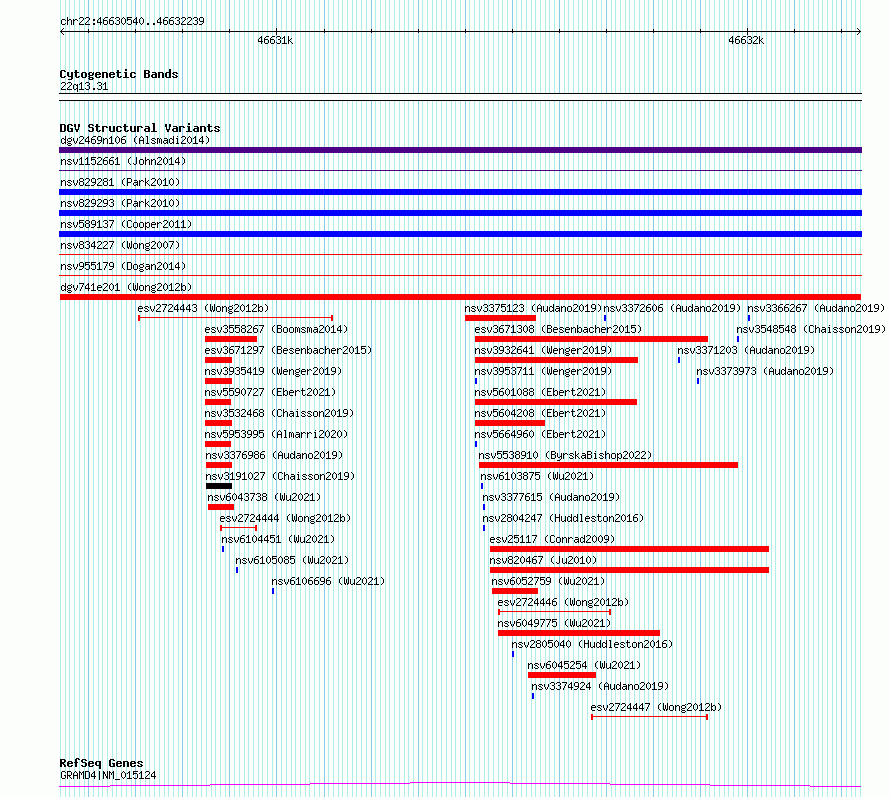Viewport: 890px width, 797px height.
Task: Open nsv820467 (Ju2010) label
Action: pyautogui.click(x=543, y=560)
